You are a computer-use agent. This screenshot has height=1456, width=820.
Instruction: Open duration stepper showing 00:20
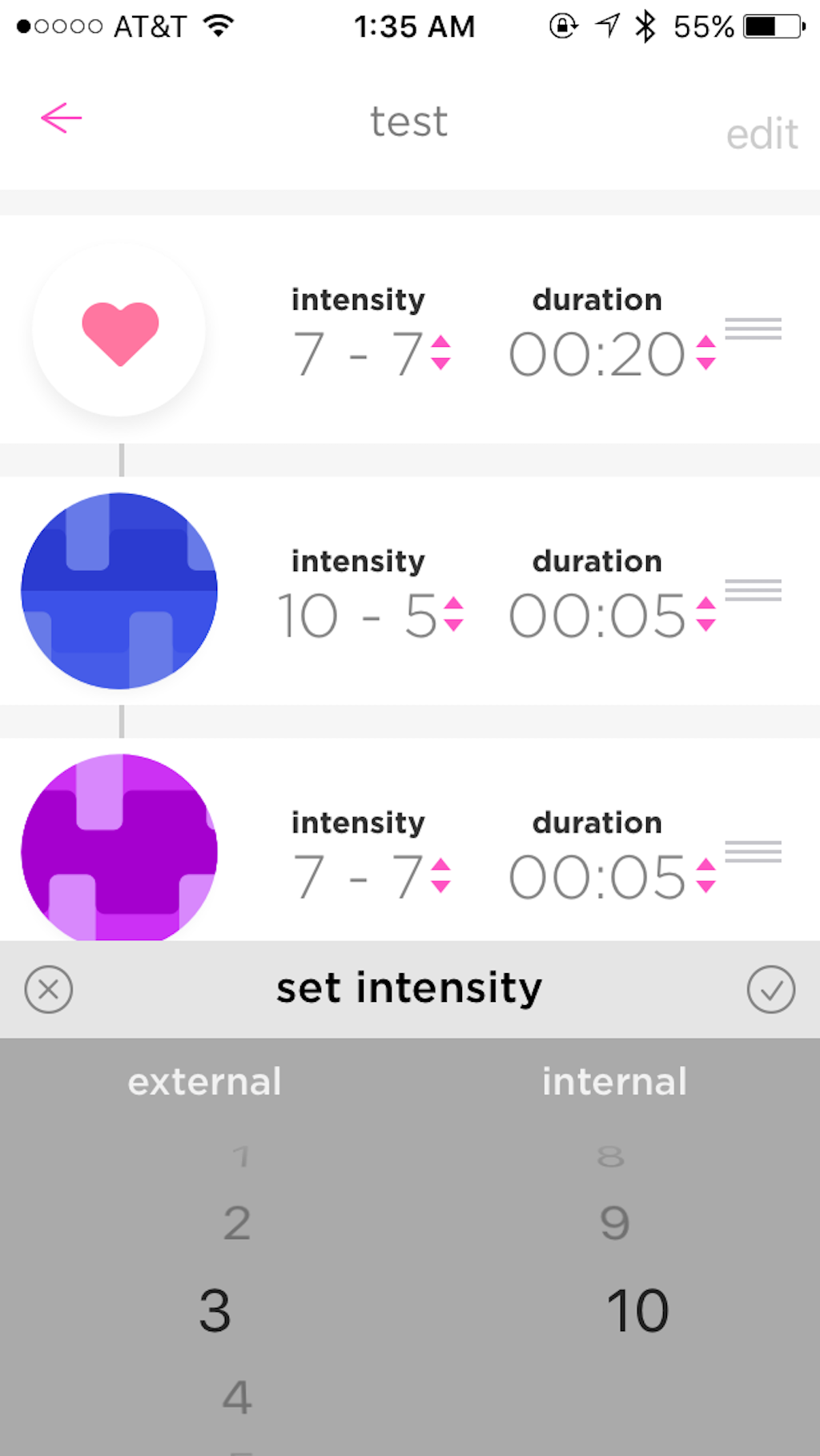[705, 352]
